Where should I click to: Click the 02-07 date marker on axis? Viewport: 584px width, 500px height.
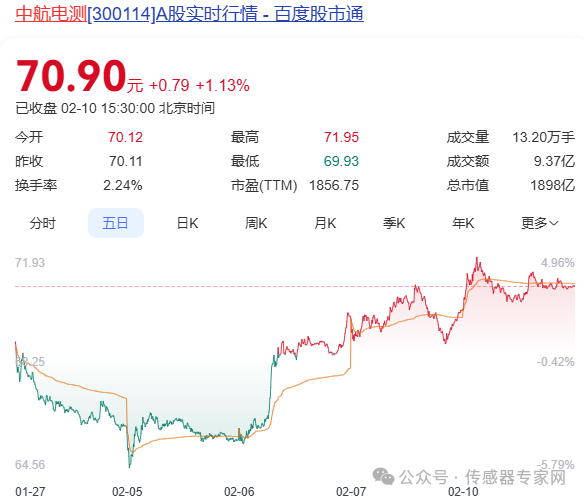pos(351,491)
